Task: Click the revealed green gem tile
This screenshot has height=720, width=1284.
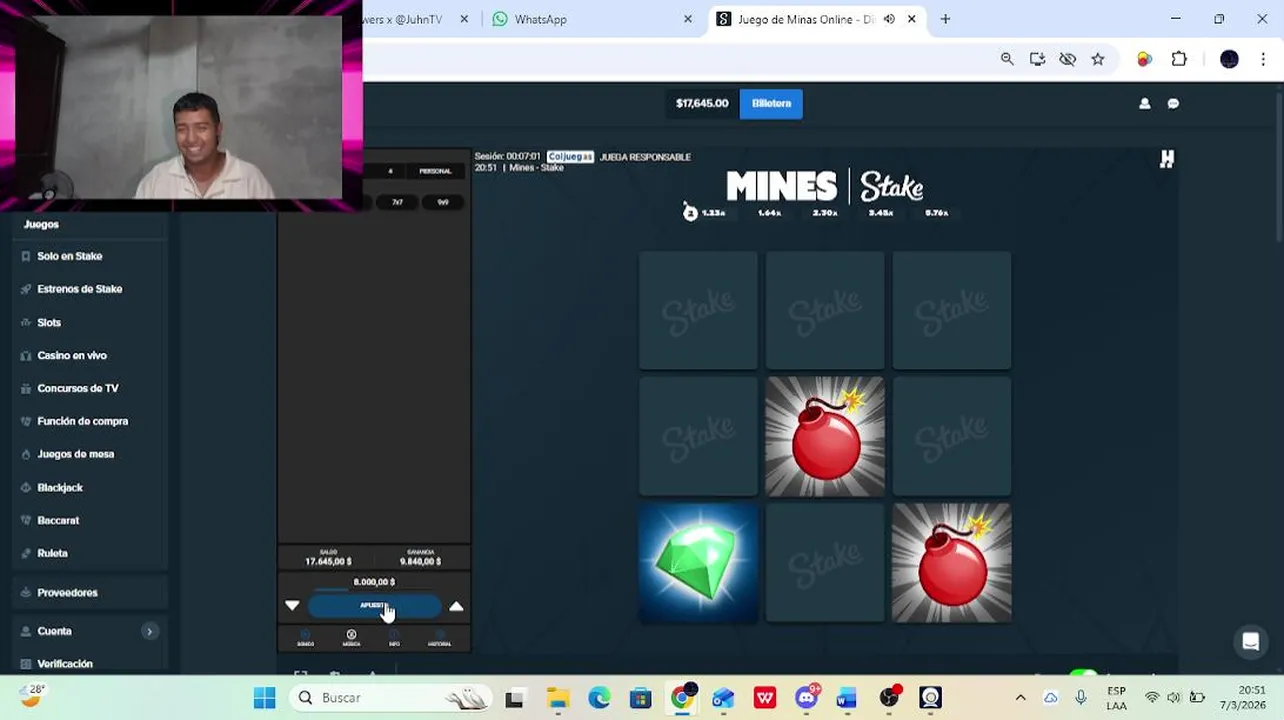Action: (x=698, y=563)
